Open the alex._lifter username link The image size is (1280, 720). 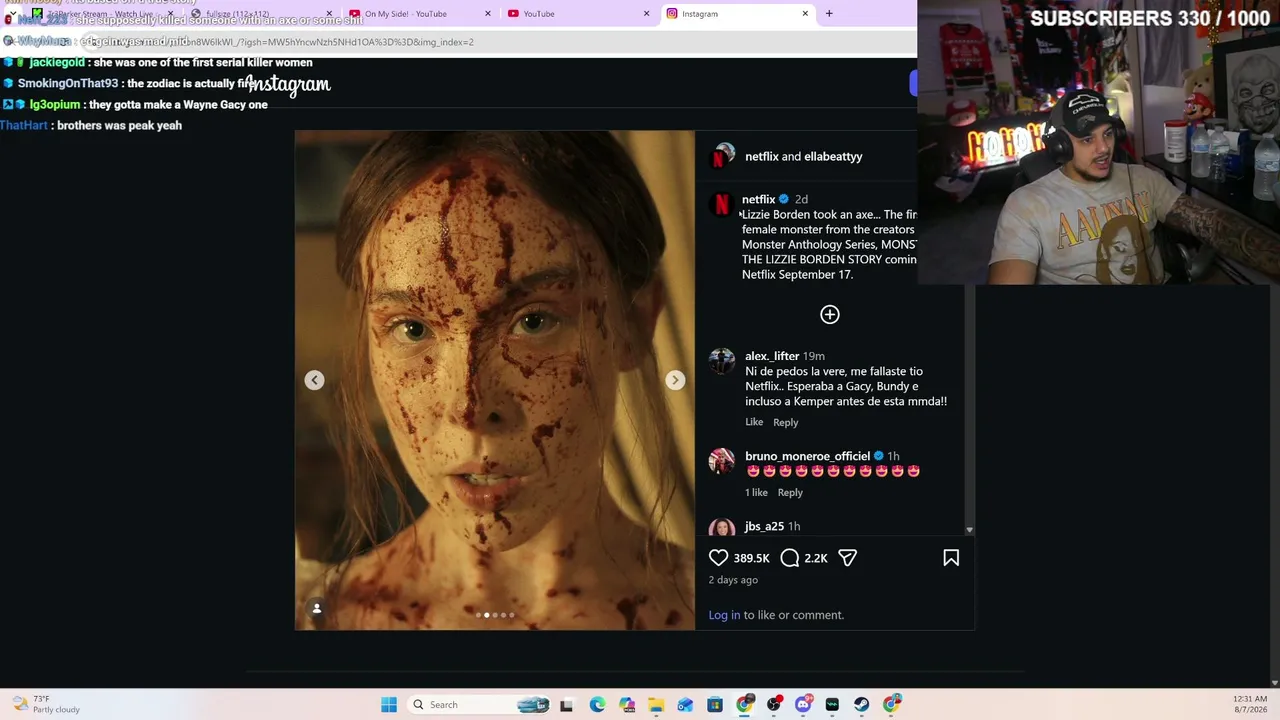[x=772, y=356]
